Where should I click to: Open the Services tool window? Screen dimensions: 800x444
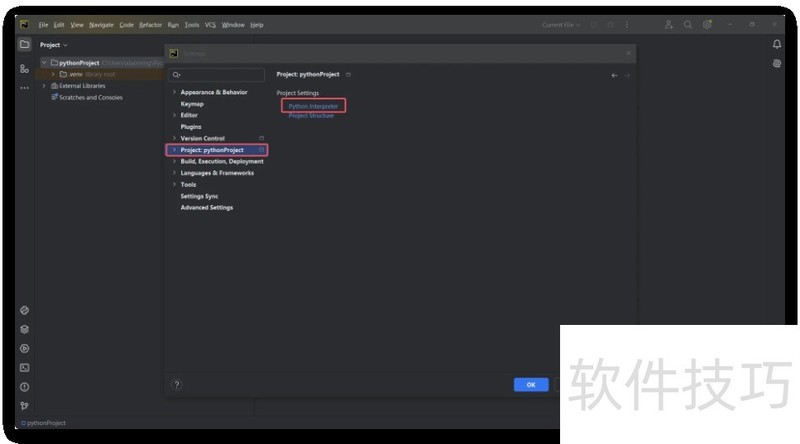coord(24,348)
